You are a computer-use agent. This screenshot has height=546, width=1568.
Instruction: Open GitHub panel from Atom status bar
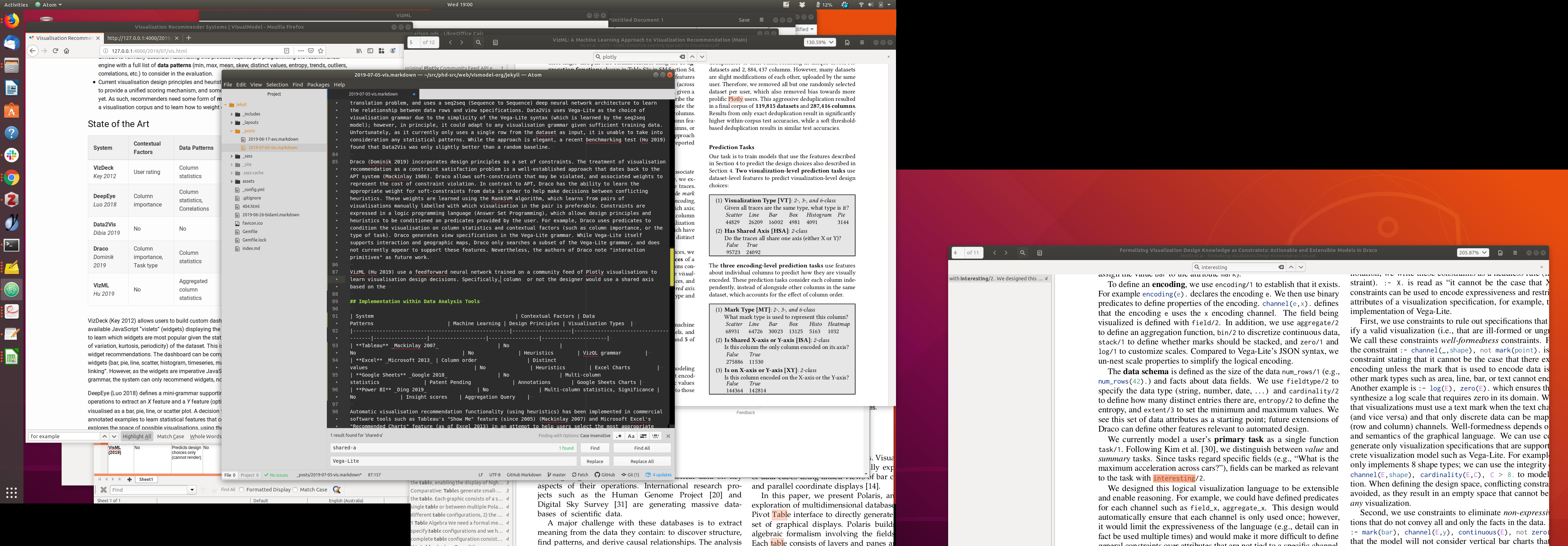(604, 475)
